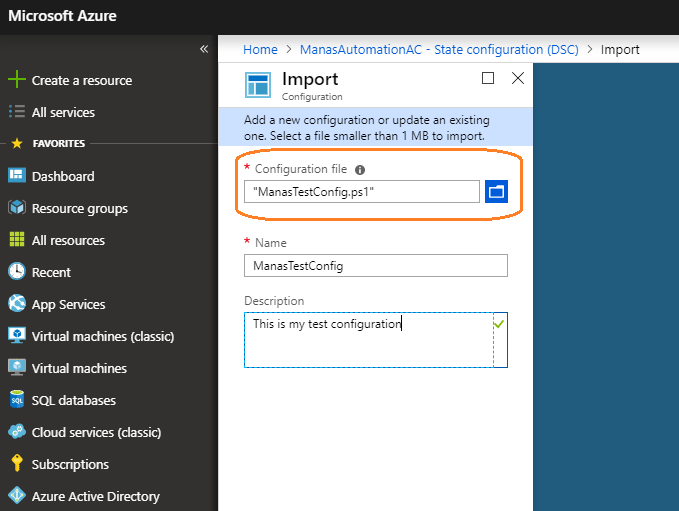Screen dimensions: 679x511
Task: Open Recent items
Action: [51, 272]
